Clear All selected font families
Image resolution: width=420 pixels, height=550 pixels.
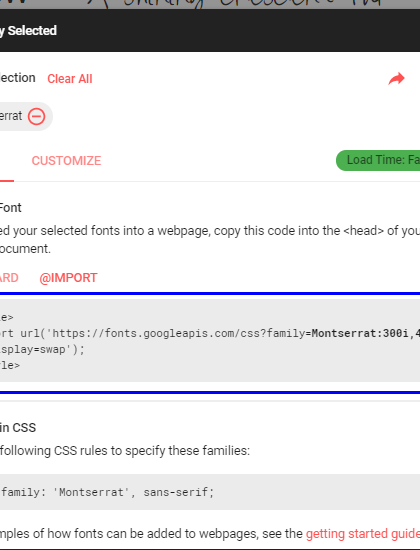pyautogui.click(x=70, y=79)
